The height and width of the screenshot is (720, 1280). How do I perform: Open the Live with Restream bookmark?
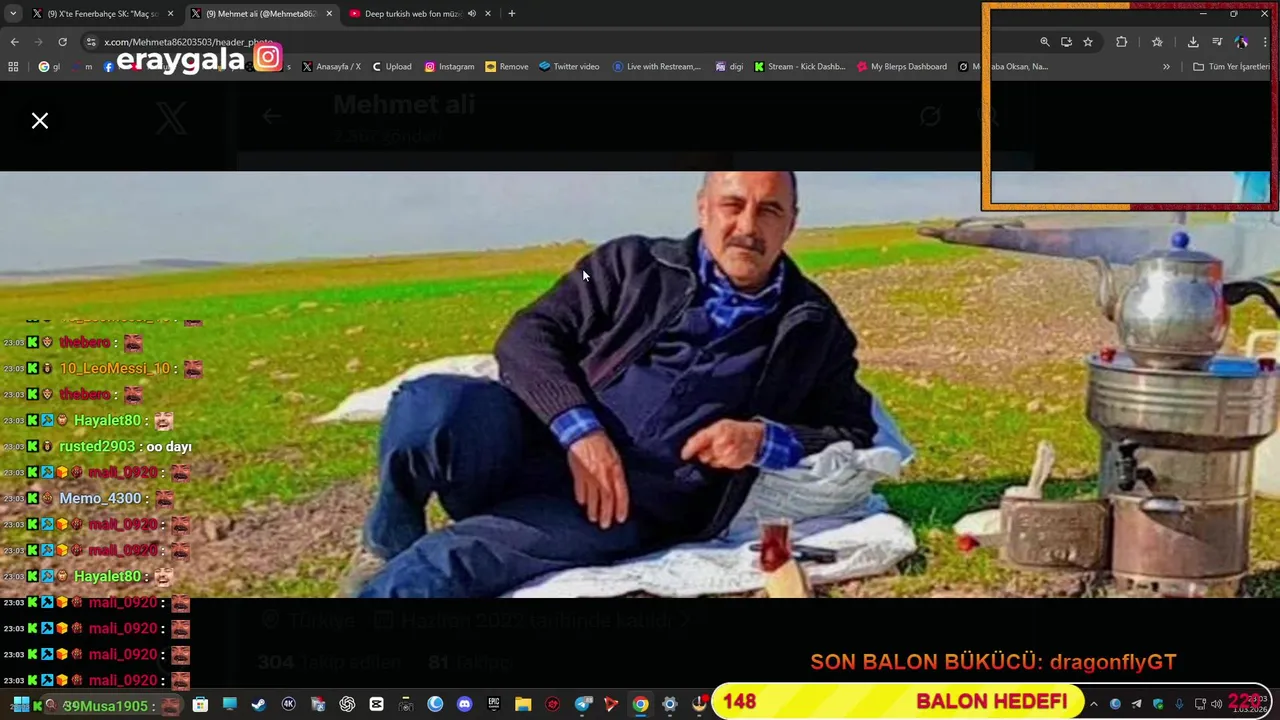click(x=657, y=67)
